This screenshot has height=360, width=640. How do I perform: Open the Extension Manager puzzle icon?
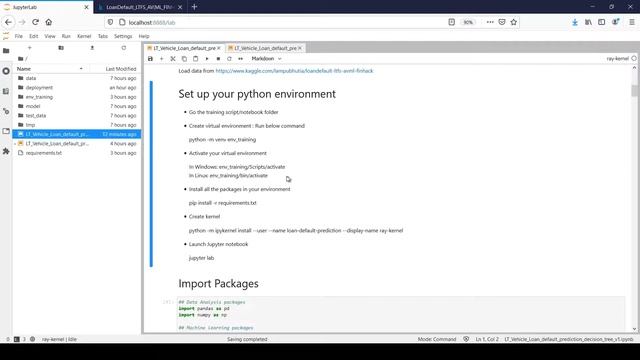pos(6,151)
